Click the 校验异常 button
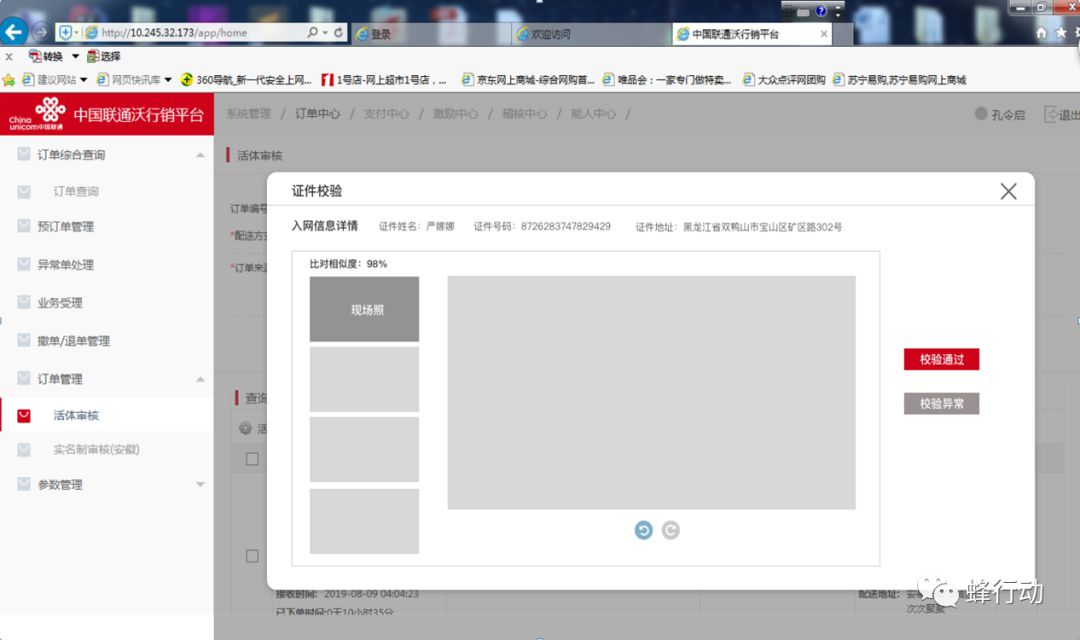 (941, 403)
